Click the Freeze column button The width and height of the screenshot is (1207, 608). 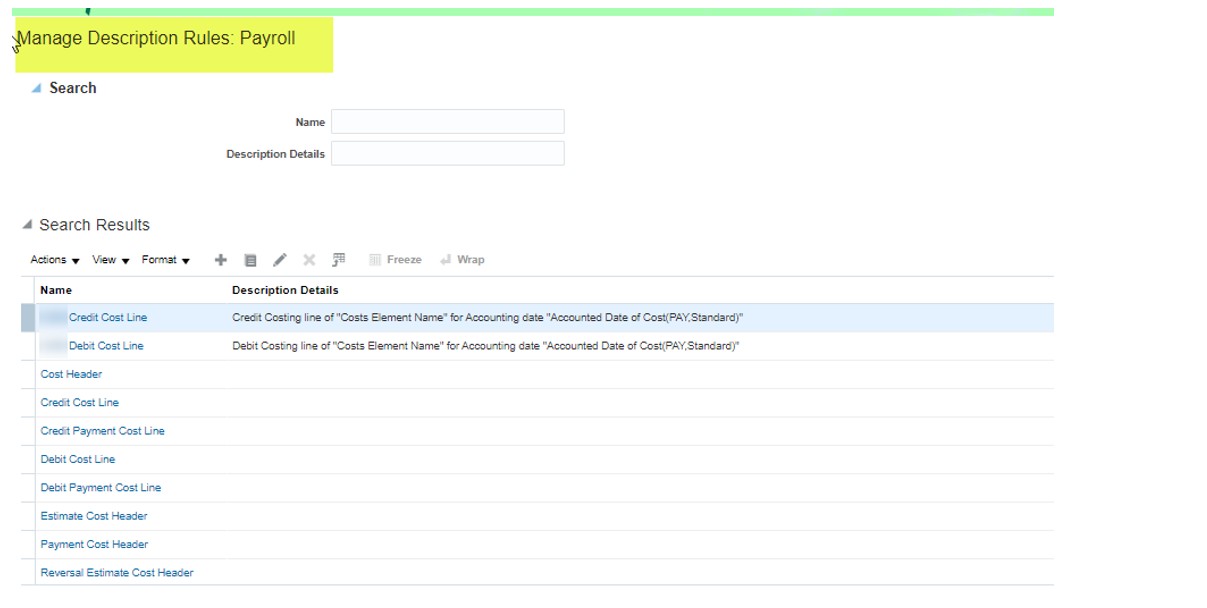point(395,260)
